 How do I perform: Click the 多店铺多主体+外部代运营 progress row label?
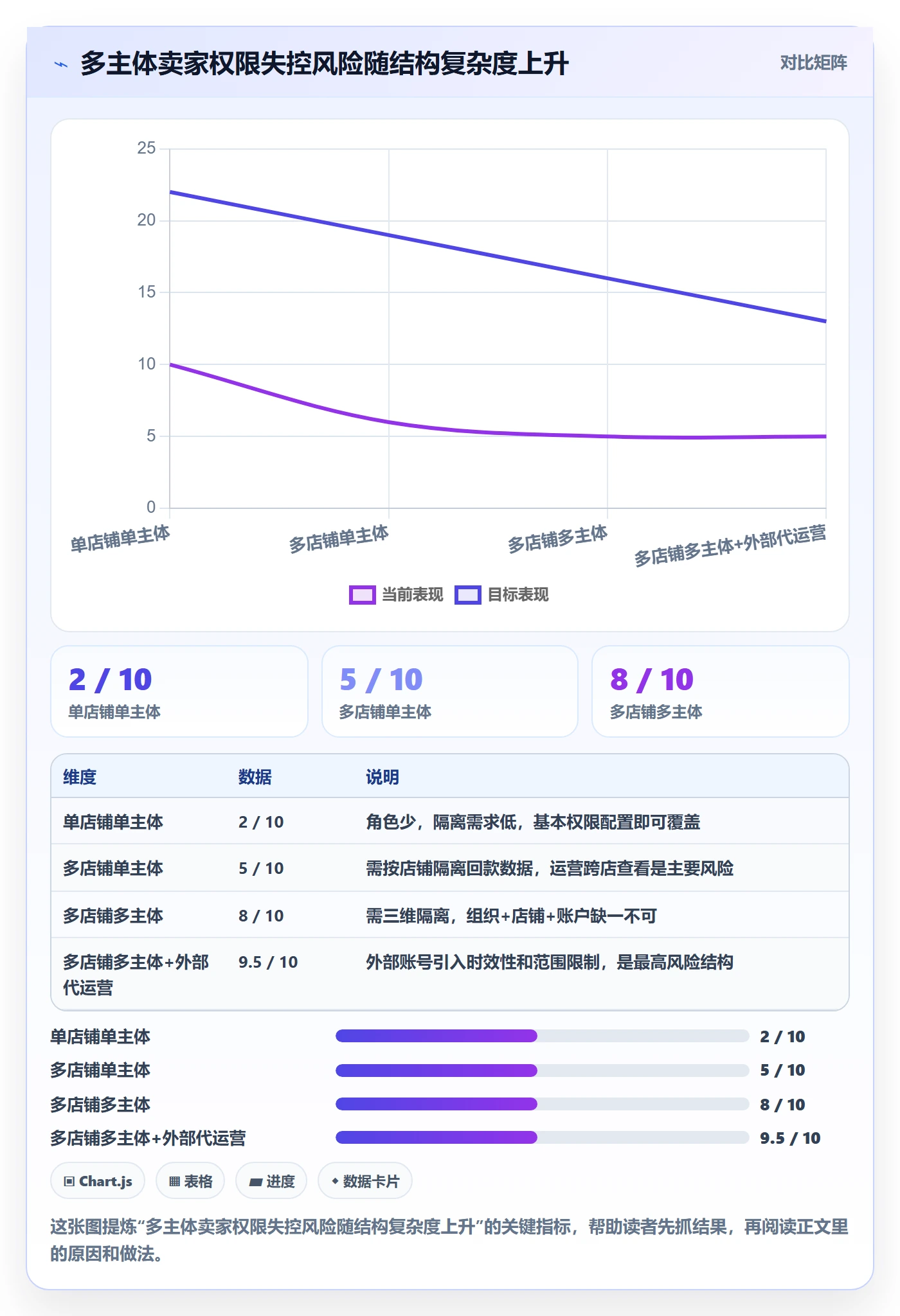point(148,1138)
